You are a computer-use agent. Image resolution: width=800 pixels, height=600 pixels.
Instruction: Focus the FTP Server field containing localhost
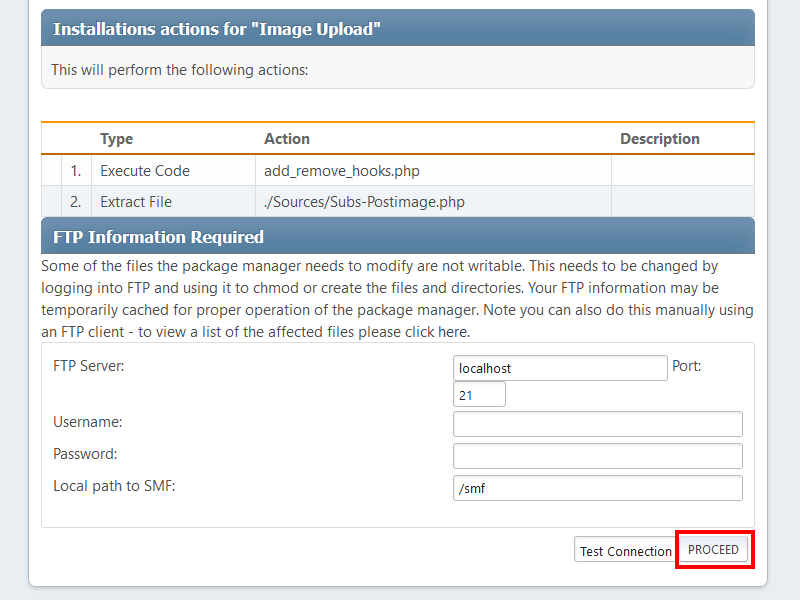click(559, 368)
